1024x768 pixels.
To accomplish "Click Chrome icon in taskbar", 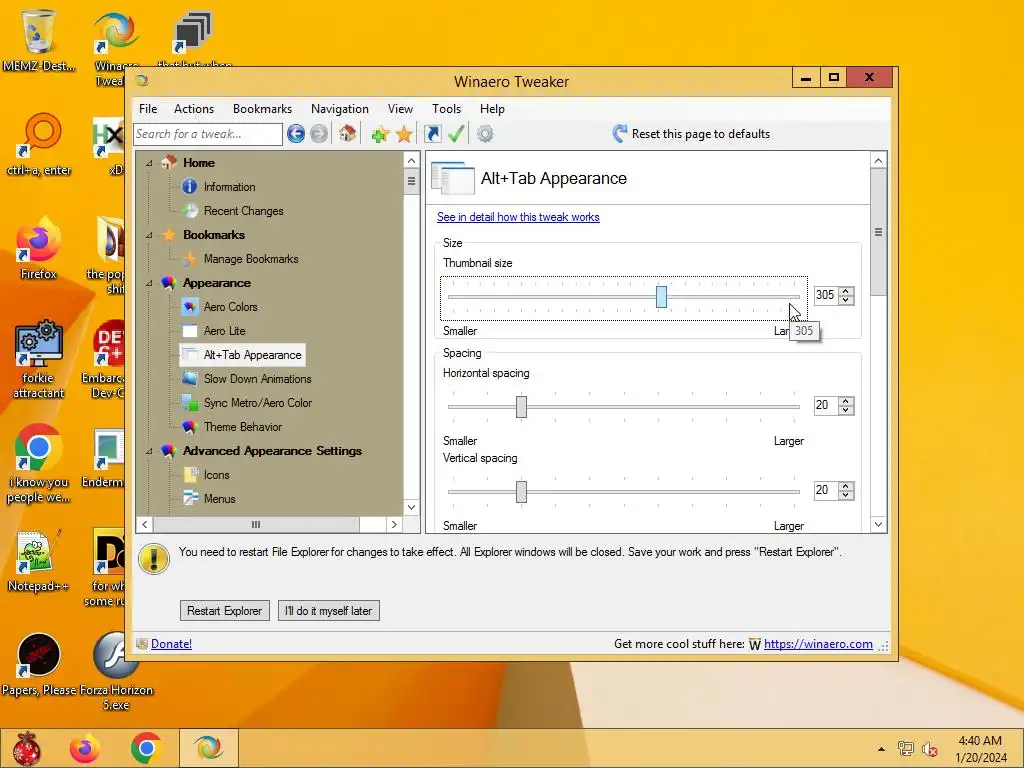I will (x=146, y=748).
